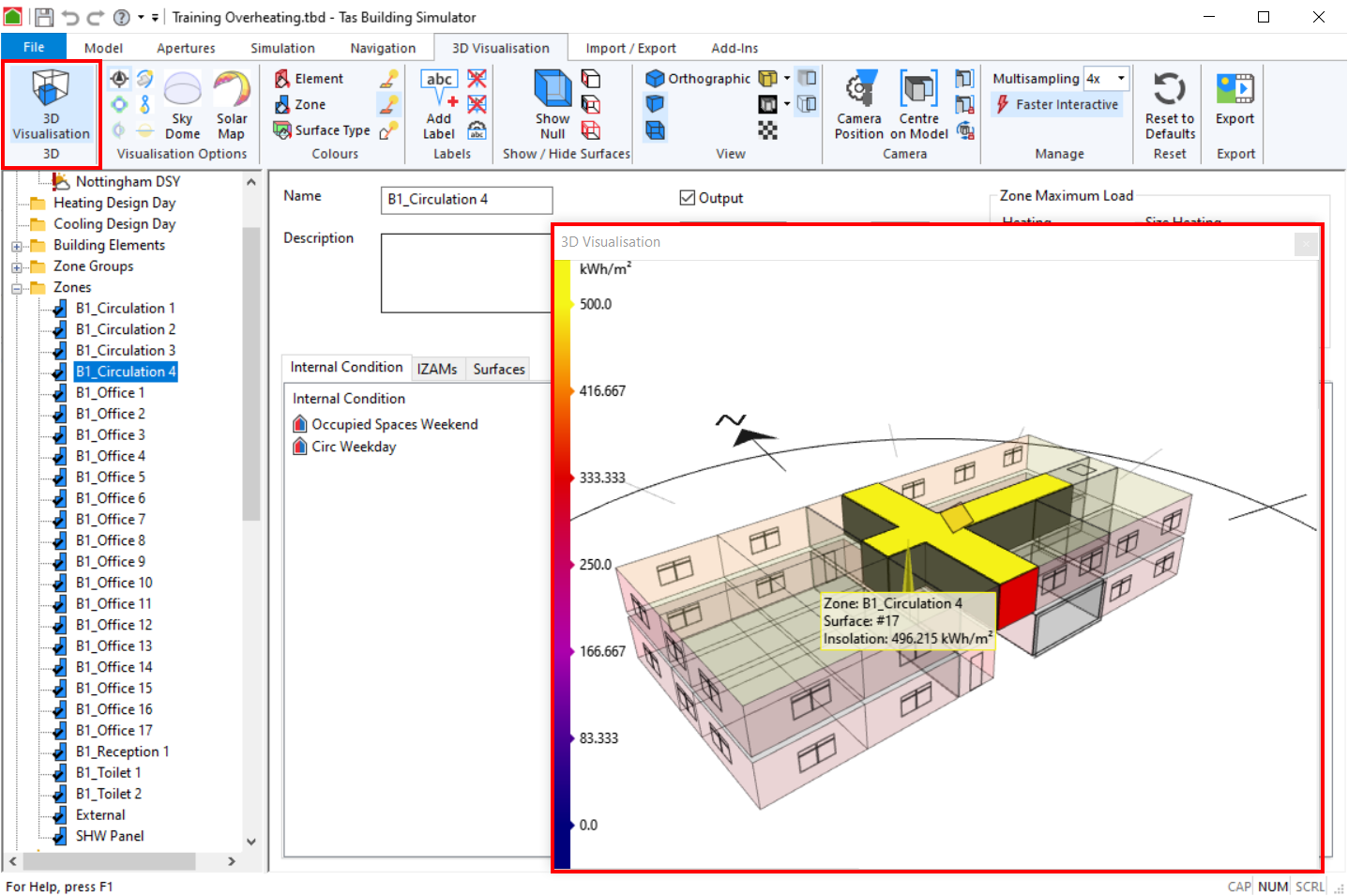
Task: Open the Camera Position tool
Action: pos(859,105)
